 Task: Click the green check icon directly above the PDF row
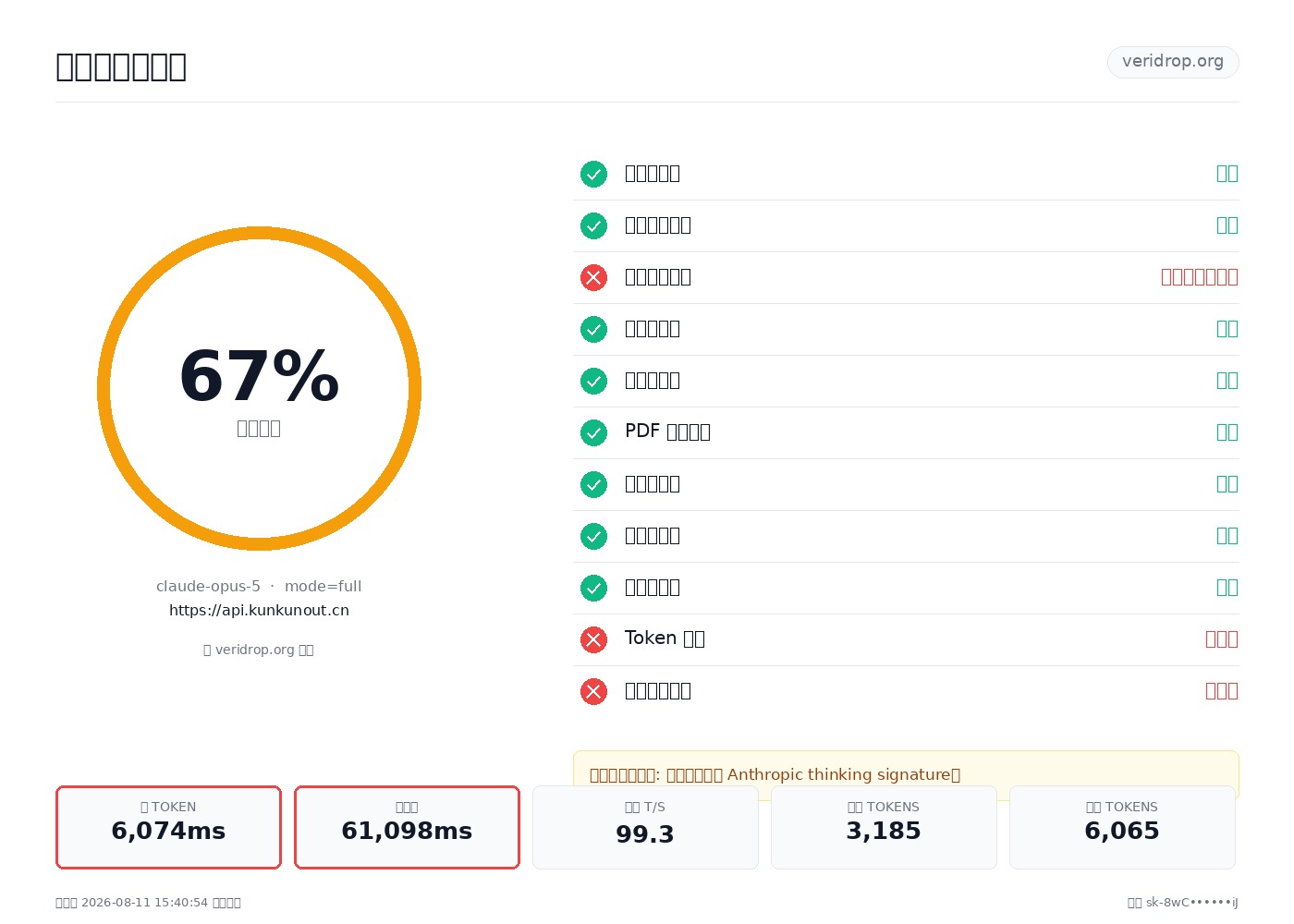(593, 381)
